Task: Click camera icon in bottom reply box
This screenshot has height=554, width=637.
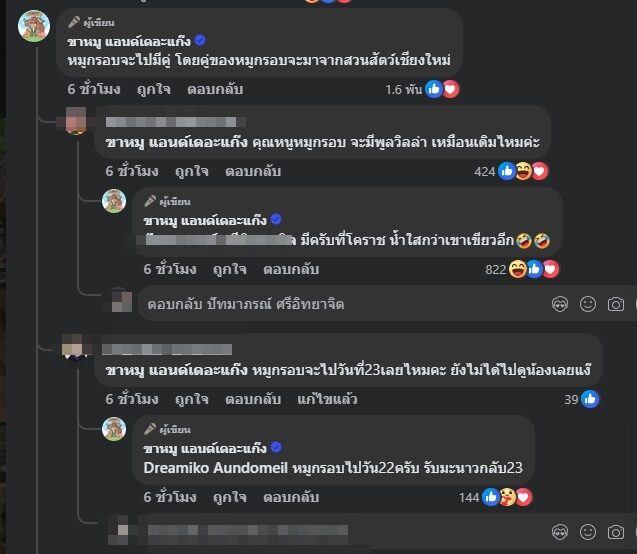Action: [x=615, y=532]
